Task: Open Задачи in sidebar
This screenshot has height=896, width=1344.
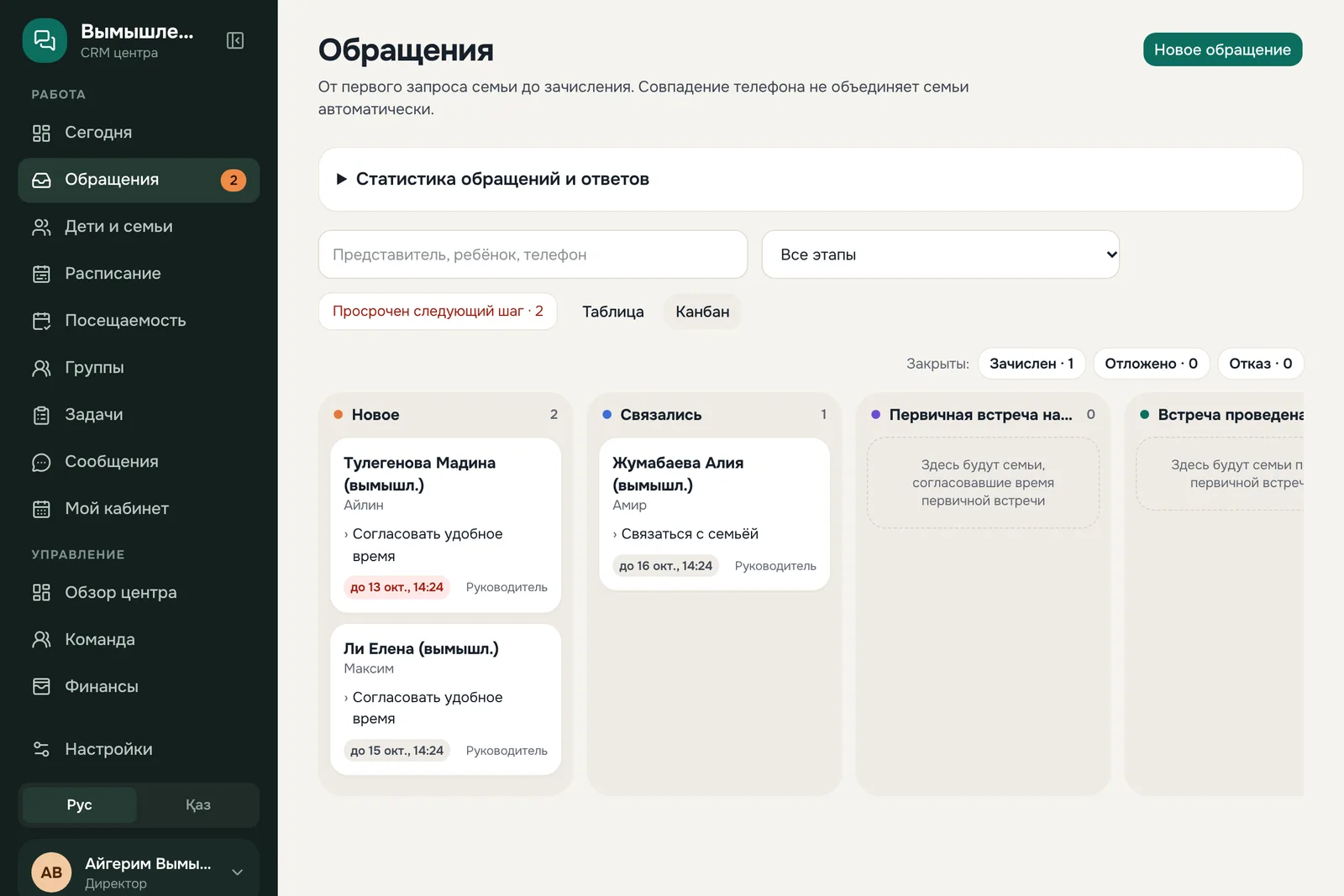Action: click(x=139, y=415)
